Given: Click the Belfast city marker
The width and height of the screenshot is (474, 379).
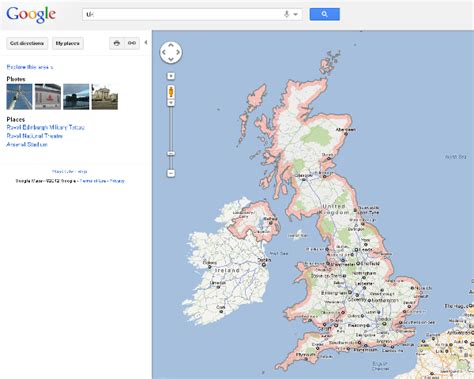Looking at the screenshot, I should (x=271, y=223).
